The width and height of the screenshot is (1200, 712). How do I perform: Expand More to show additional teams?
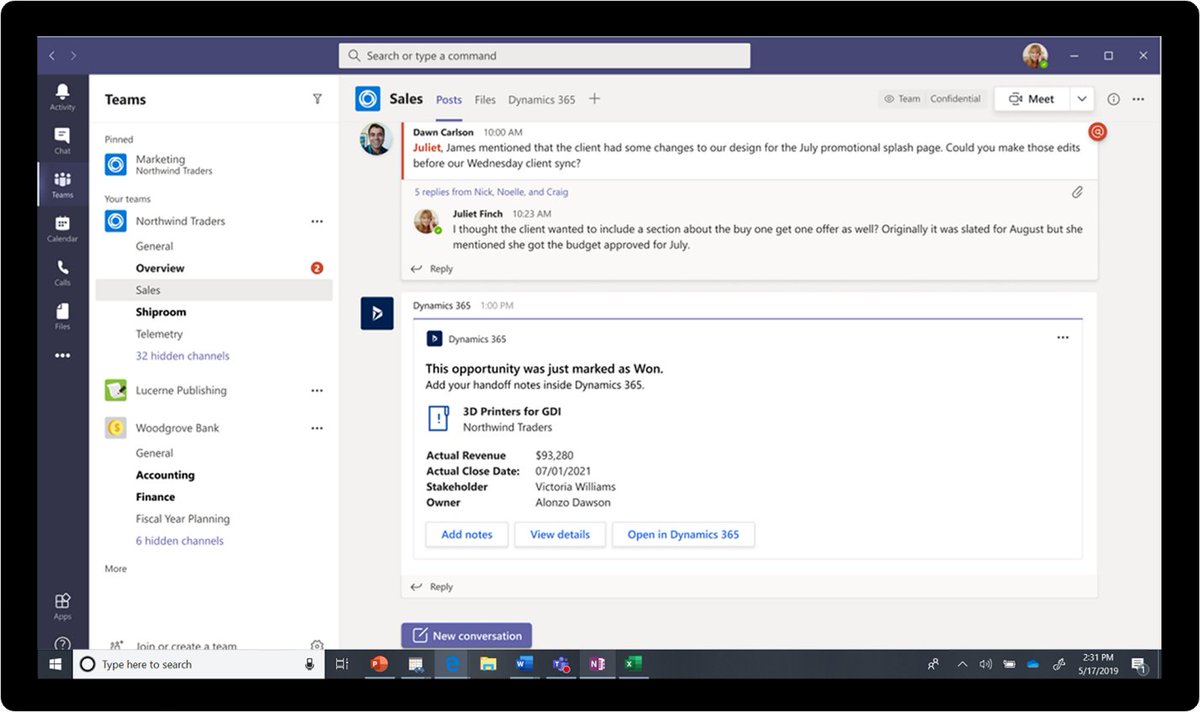point(115,568)
